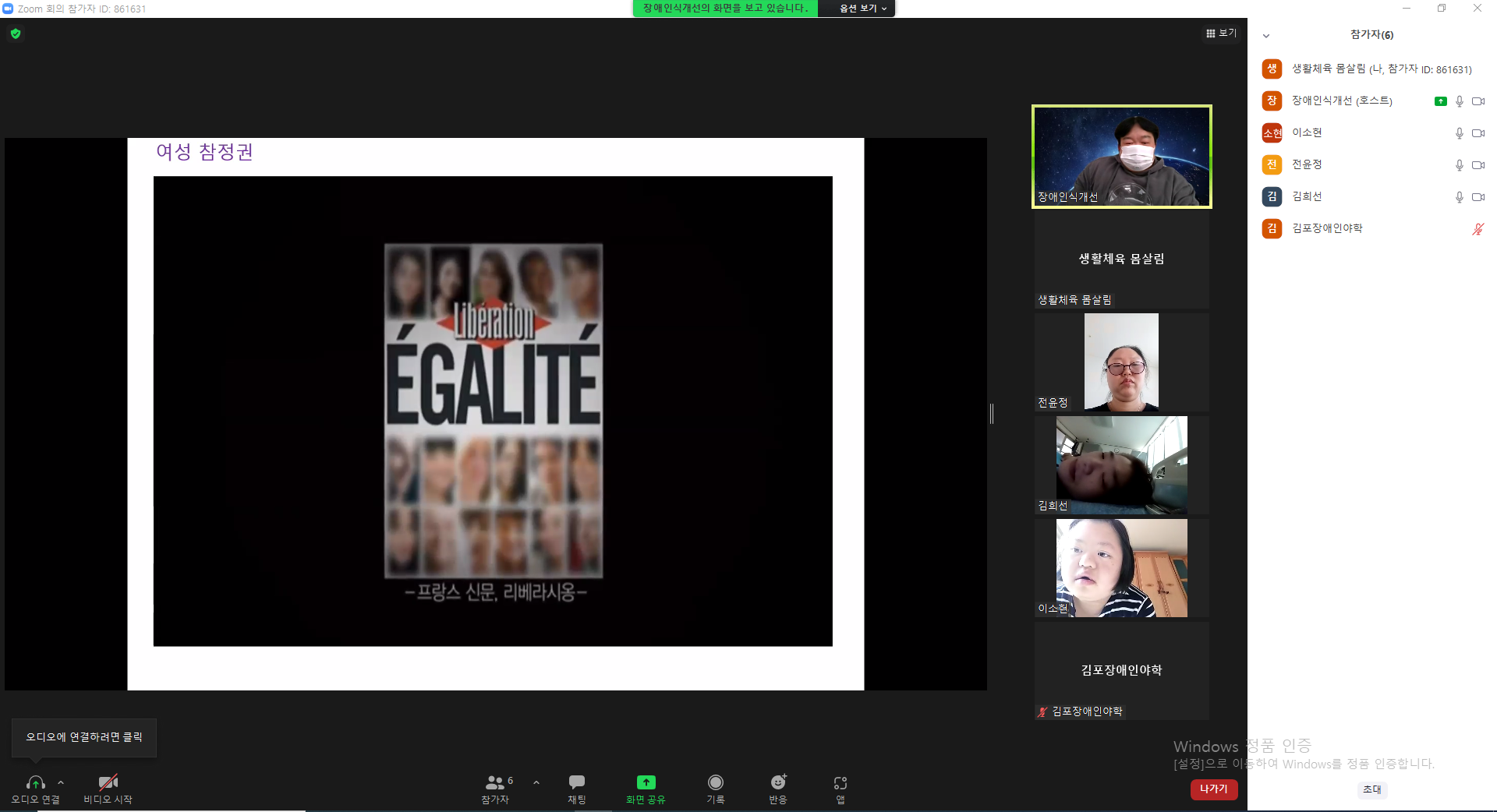This screenshot has height=812, width=1497.
Task: Select the 전윤정 video thumbnail
Action: (x=1121, y=362)
